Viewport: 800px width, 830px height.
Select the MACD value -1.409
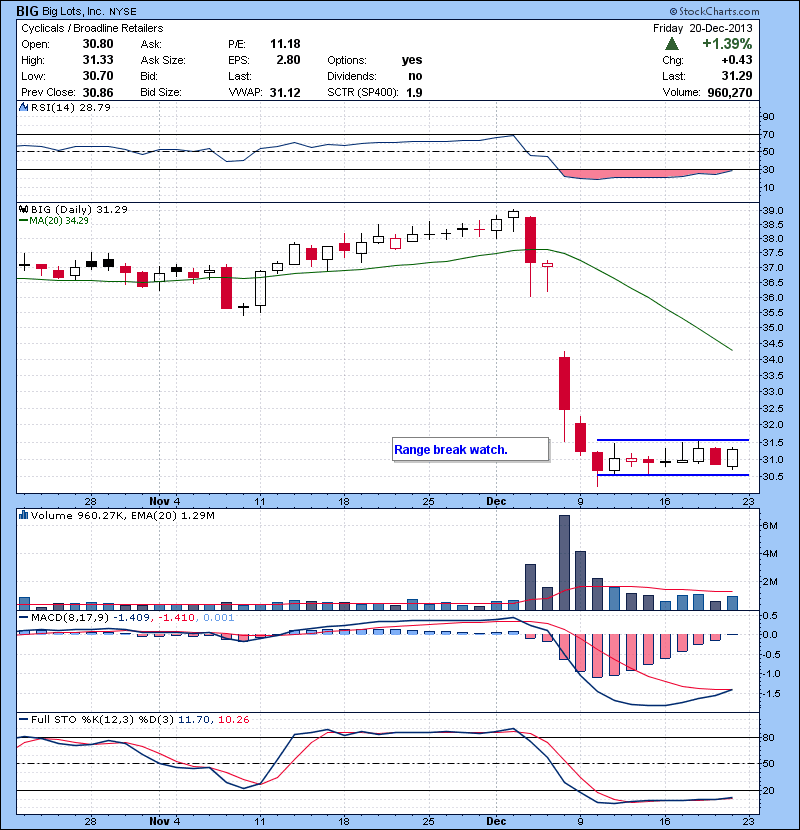pos(132,617)
